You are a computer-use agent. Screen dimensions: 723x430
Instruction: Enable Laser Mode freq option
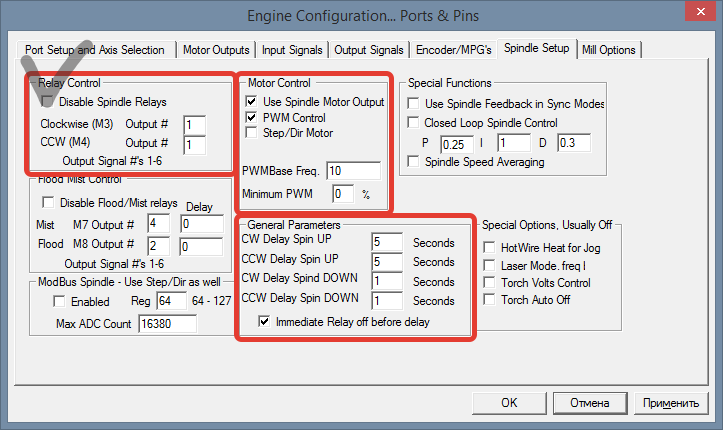click(490, 264)
